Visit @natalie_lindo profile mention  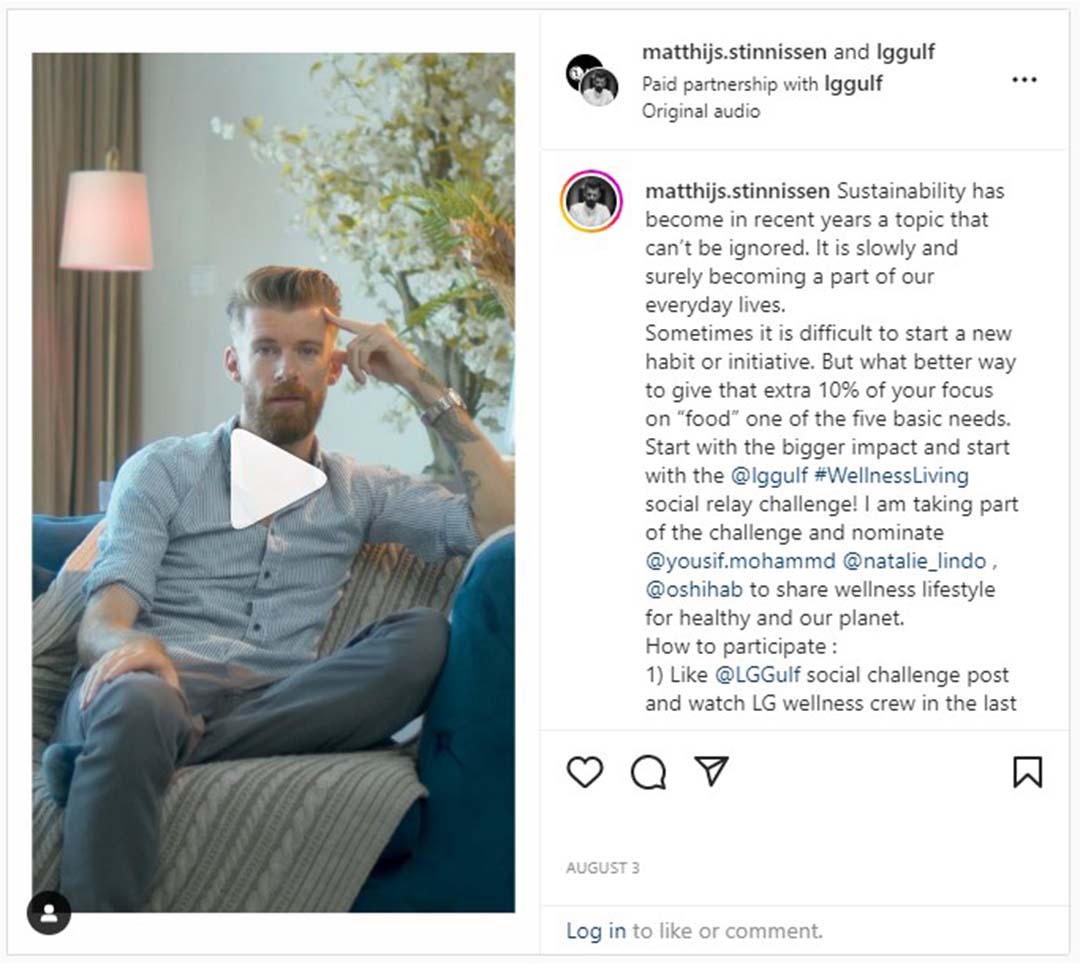914,560
